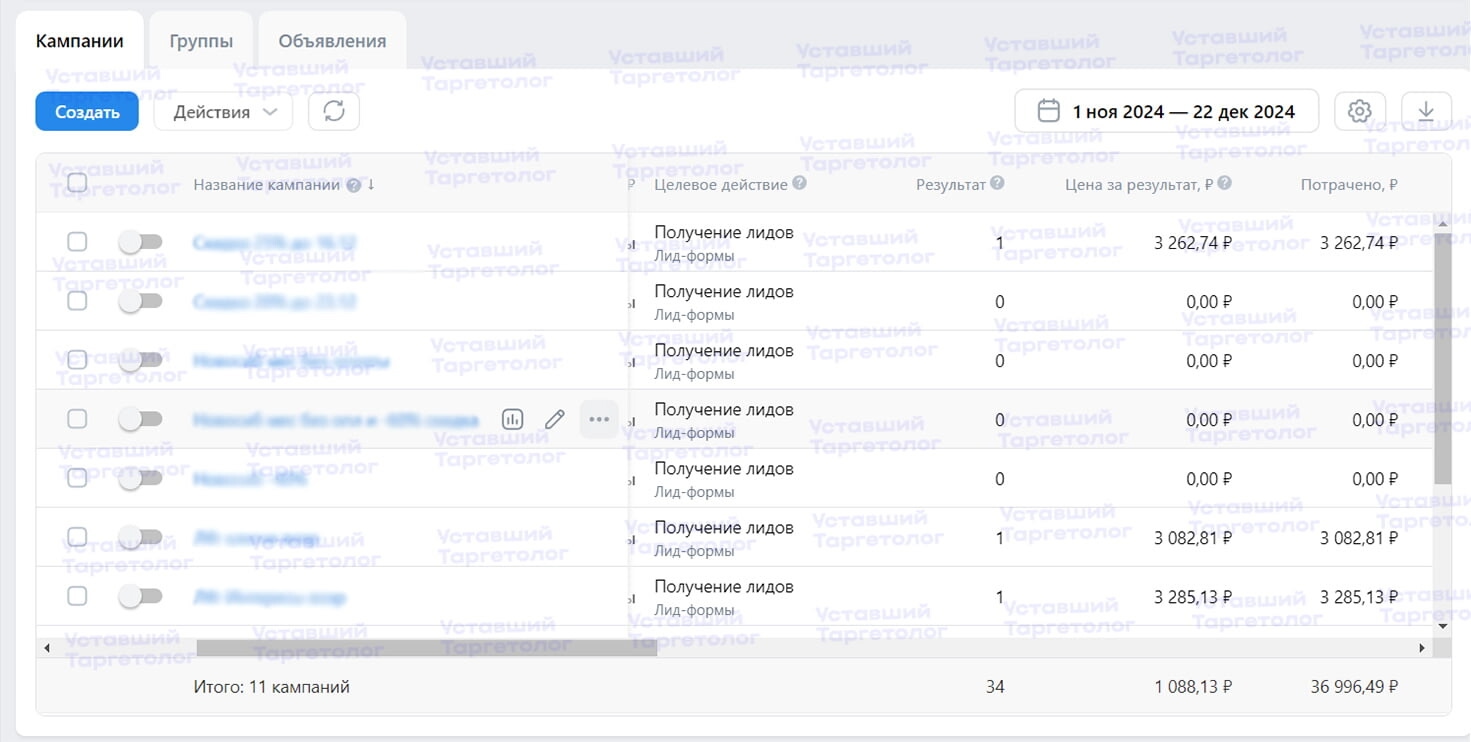1471x742 pixels.
Task: Click help icon next to Результат
Action: pos(997,184)
